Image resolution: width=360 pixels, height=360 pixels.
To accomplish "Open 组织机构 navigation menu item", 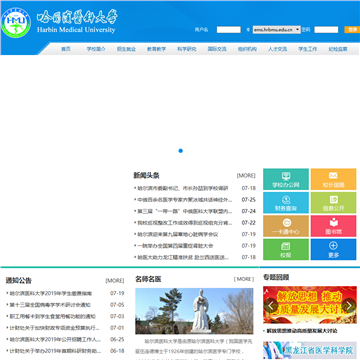I will tap(247, 49).
